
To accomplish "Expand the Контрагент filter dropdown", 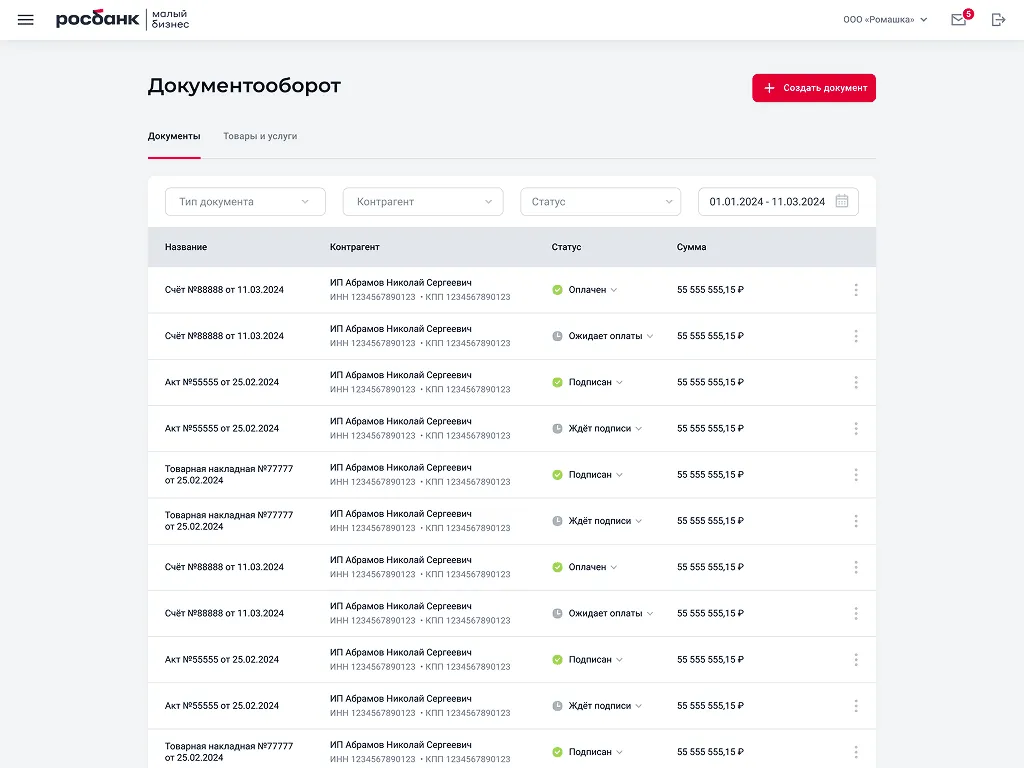I will (x=423, y=202).
